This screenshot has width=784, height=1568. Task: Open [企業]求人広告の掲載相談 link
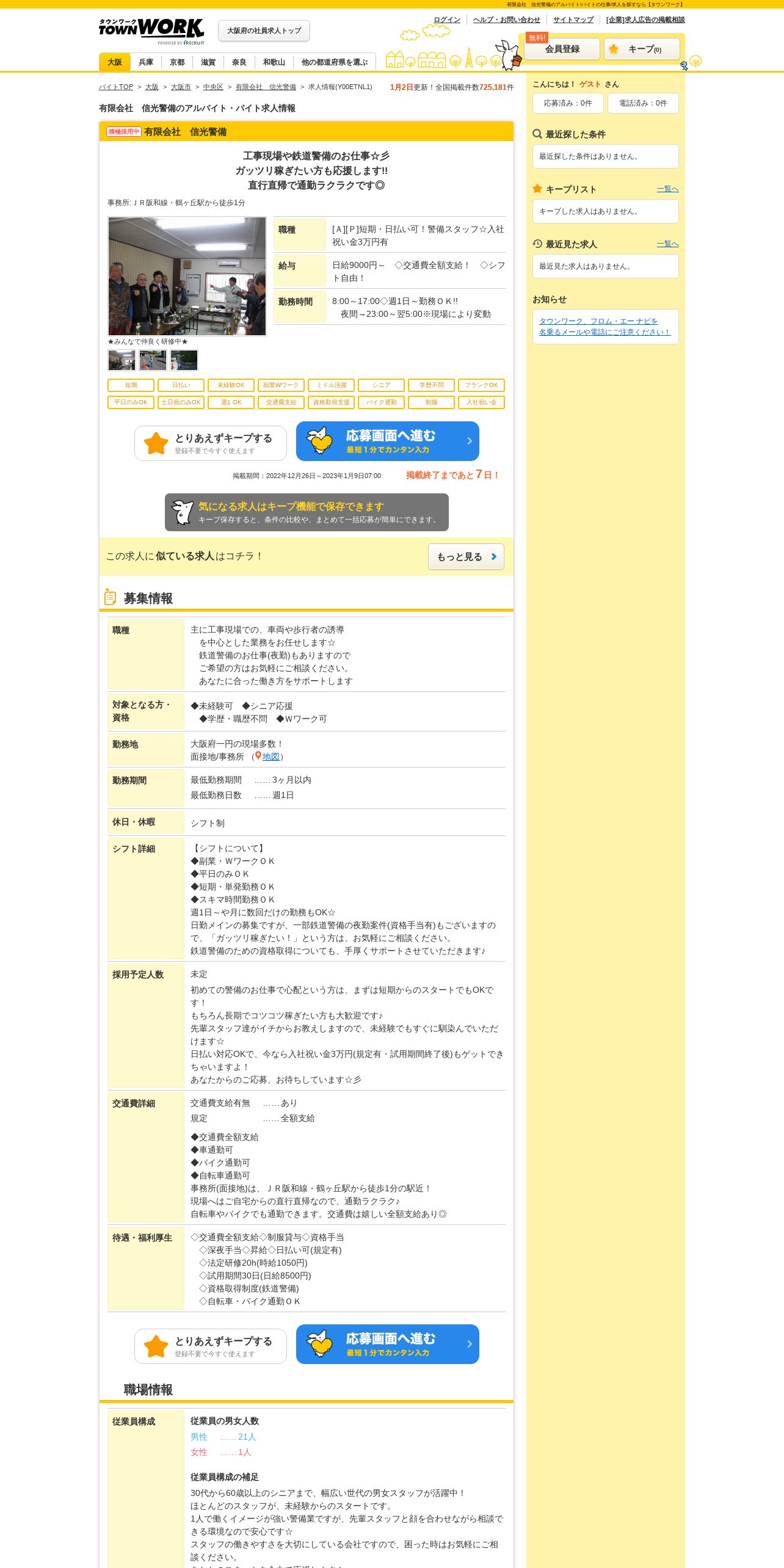pyautogui.click(x=645, y=20)
